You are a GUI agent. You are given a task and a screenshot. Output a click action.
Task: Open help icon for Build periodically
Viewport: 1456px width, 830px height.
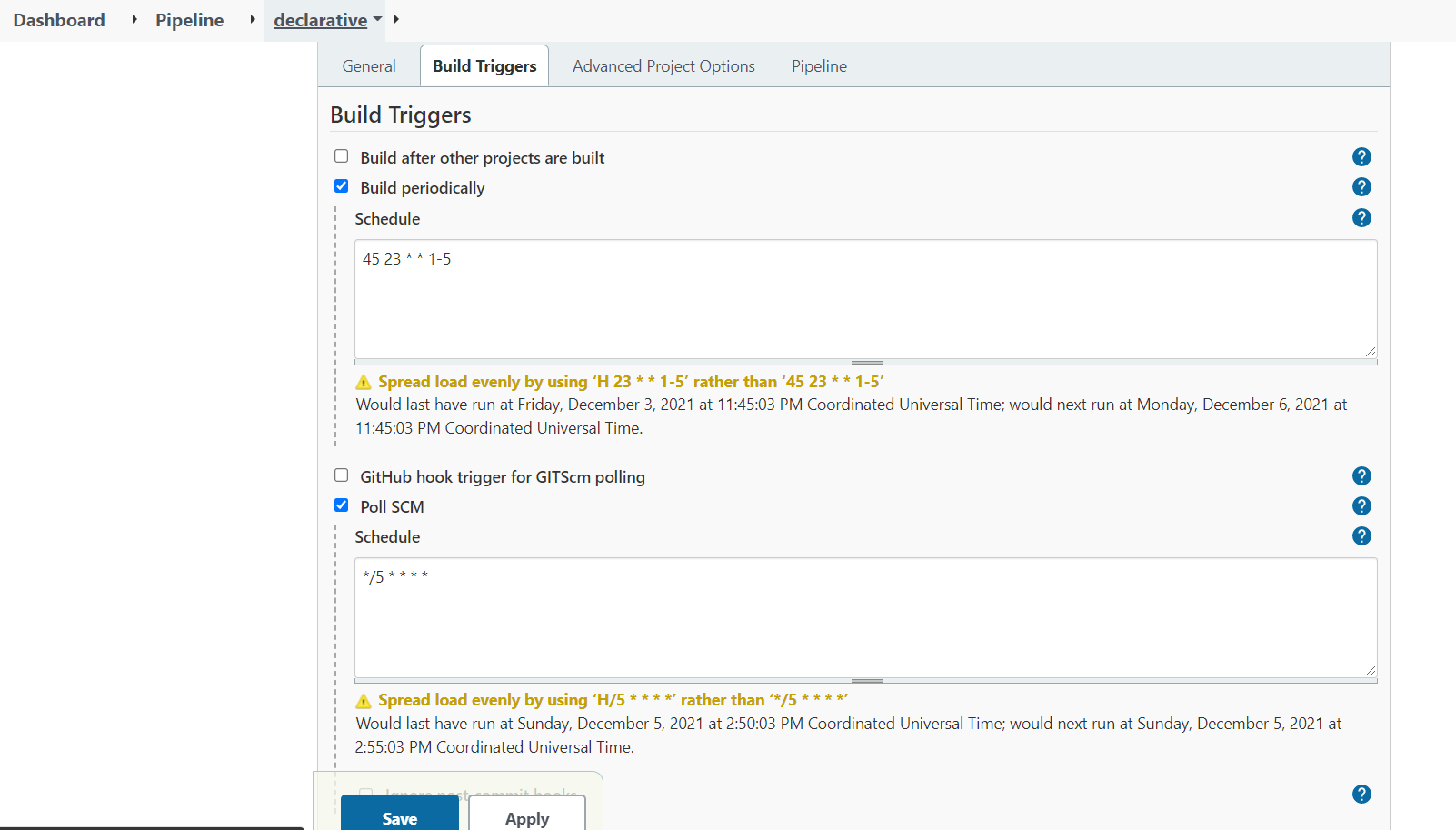pos(1361,187)
